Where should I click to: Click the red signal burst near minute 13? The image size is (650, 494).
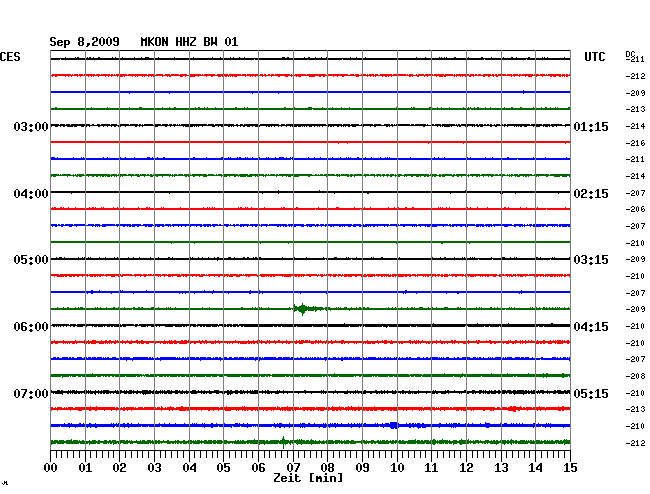[514, 409]
